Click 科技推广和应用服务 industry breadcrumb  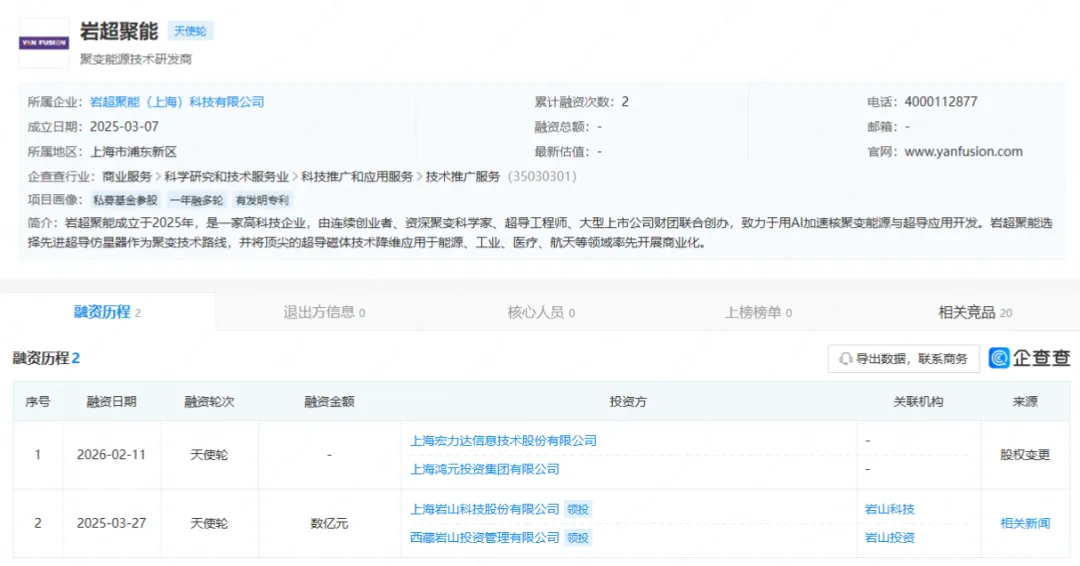[x=357, y=176]
